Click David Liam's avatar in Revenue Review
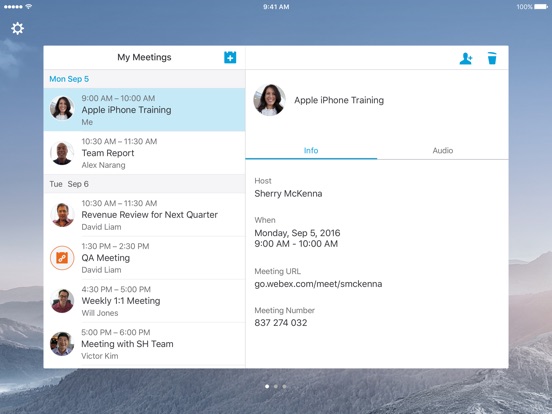The image size is (552, 414). tap(62, 215)
